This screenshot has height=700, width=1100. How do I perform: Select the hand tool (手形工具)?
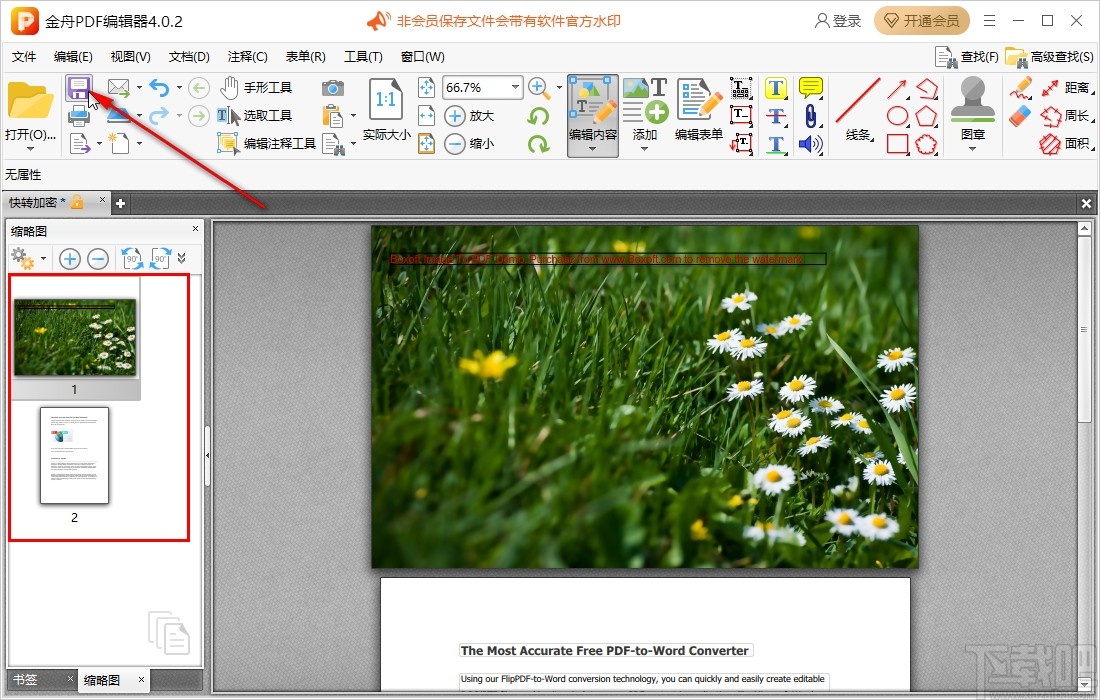coord(256,88)
